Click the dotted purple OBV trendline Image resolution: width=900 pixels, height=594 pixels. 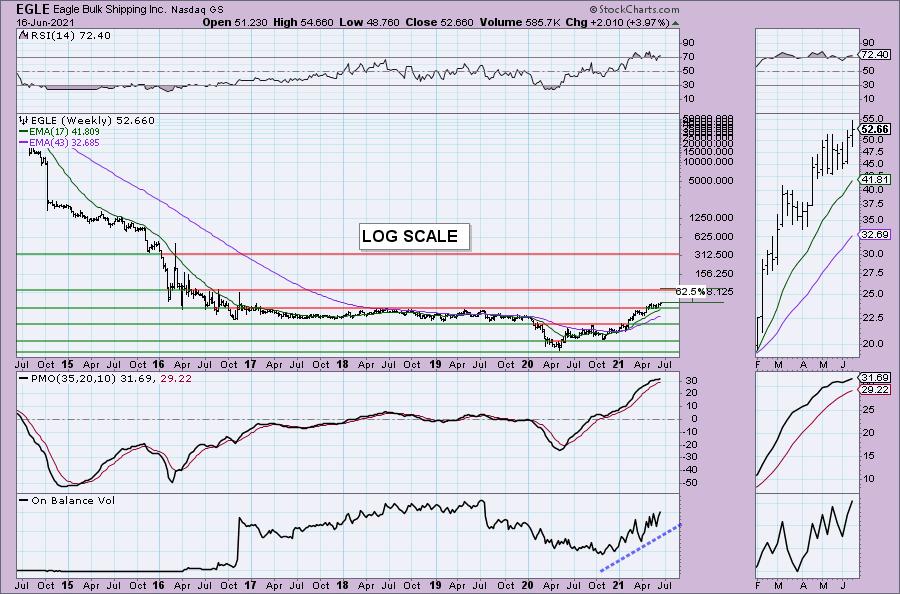(641, 548)
